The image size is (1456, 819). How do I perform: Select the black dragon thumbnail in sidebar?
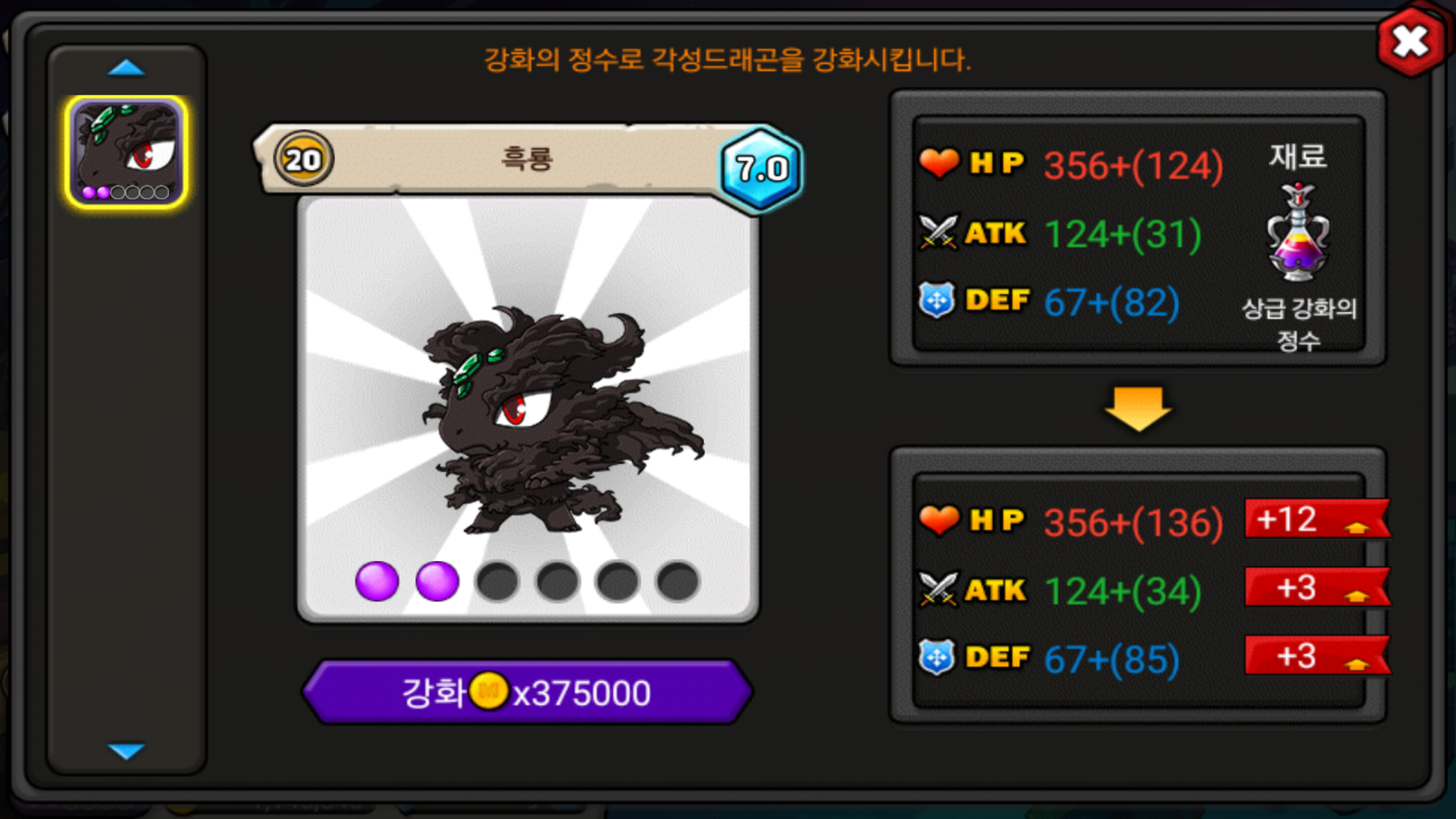(x=127, y=152)
